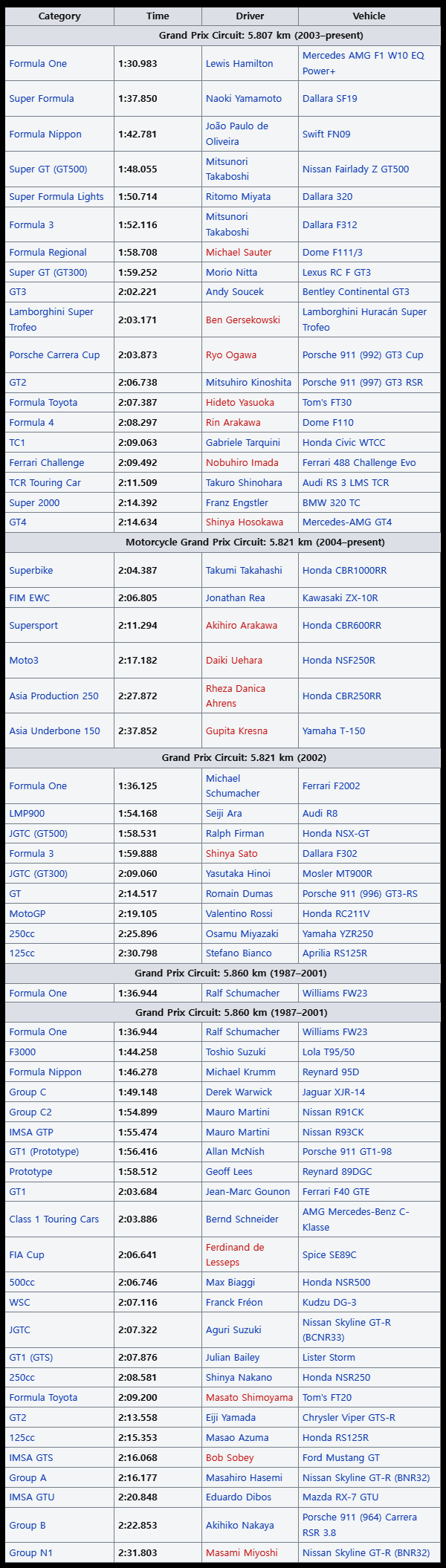Open the LMP900 category link
Screen dimensions: 446x1568
point(27,814)
